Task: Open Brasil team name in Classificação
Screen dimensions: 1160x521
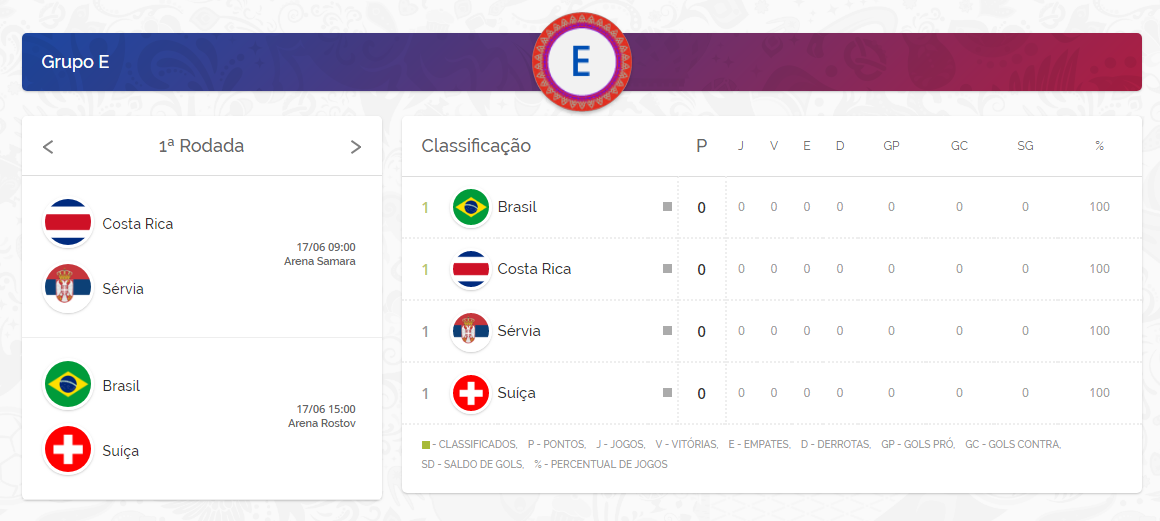Action: pyautogui.click(x=517, y=207)
